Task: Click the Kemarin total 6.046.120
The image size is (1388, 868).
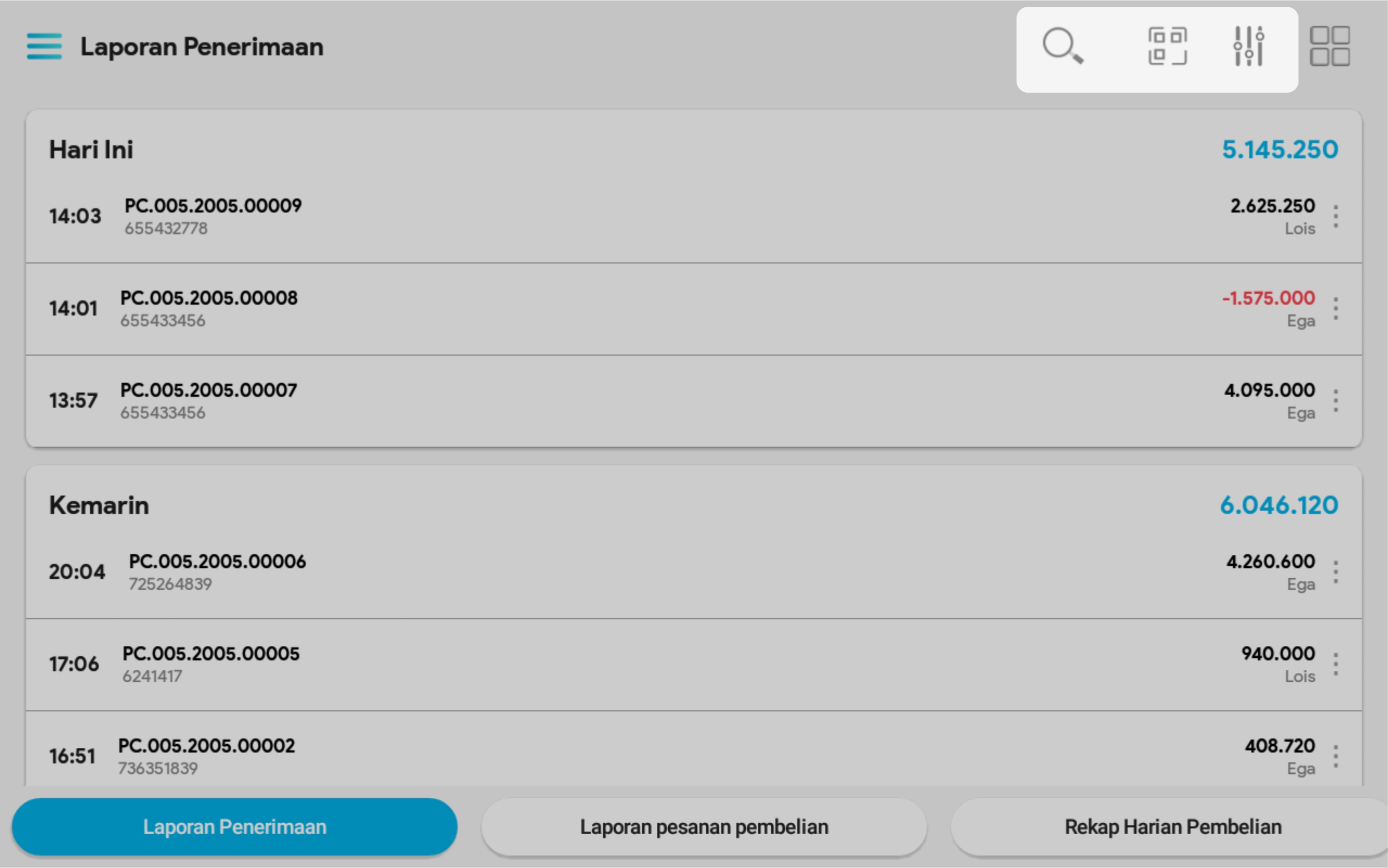Action: pos(1278,505)
